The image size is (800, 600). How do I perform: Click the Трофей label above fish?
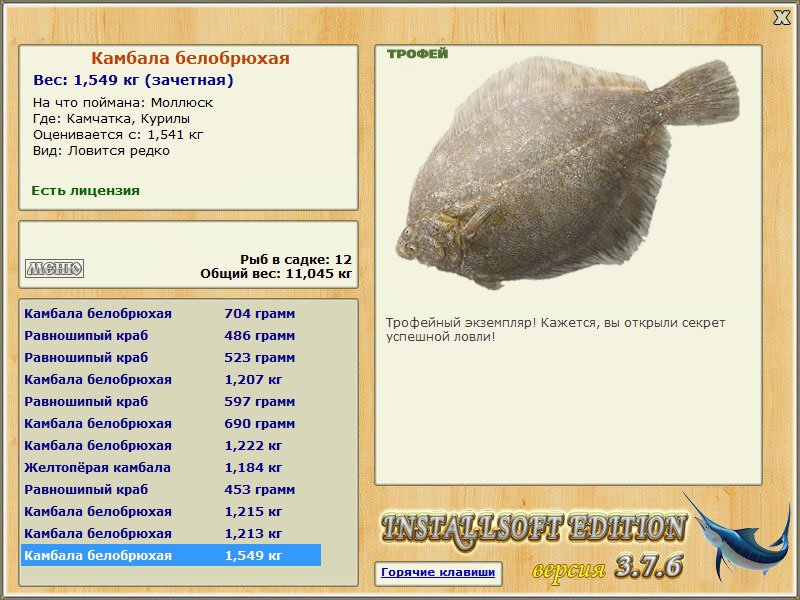pyautogui.click(x=417, y=54)
